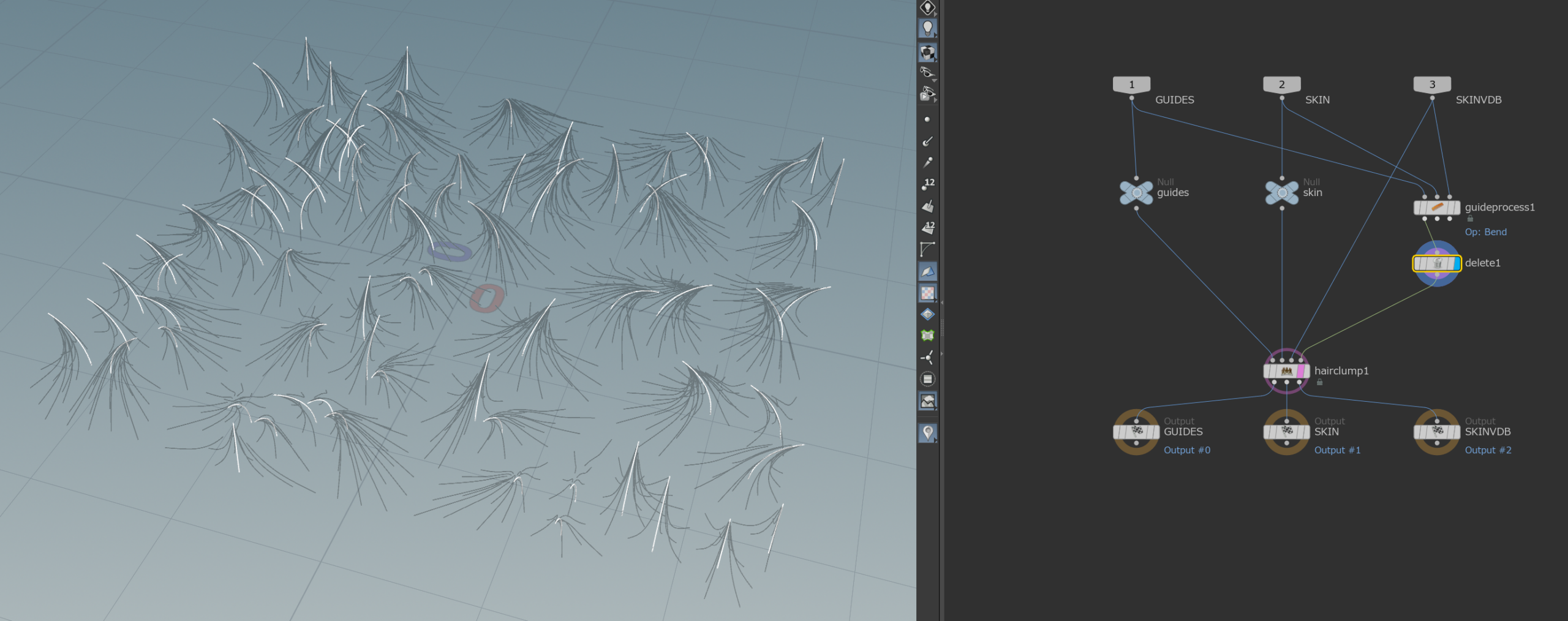The height and width of the screenshot is (621, 1568).
Task: Toggle display of primitive numbers
Action: click(x=928, y=227)
